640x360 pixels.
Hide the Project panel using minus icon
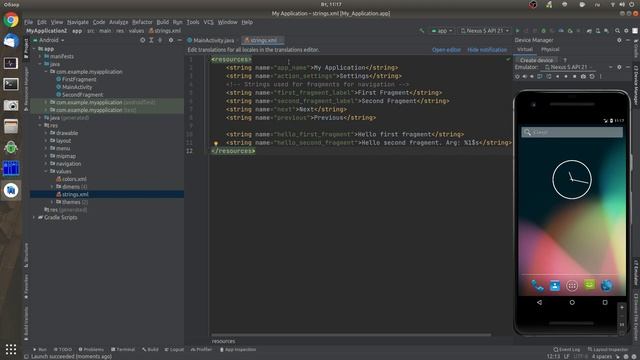point(180,40)
